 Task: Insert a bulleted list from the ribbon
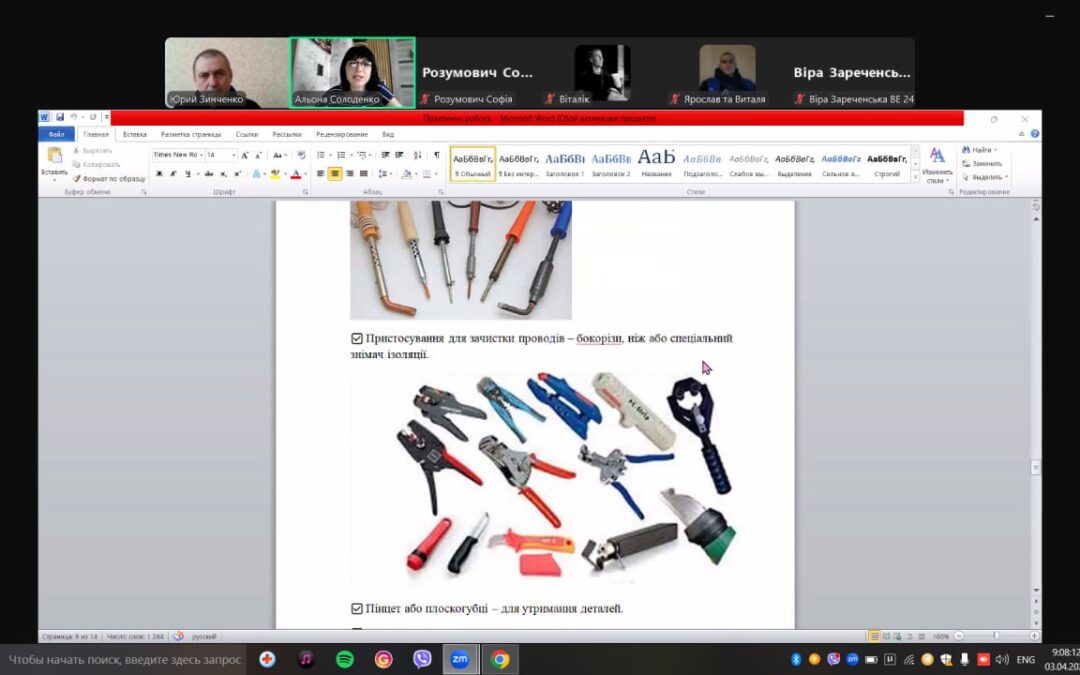321,155
